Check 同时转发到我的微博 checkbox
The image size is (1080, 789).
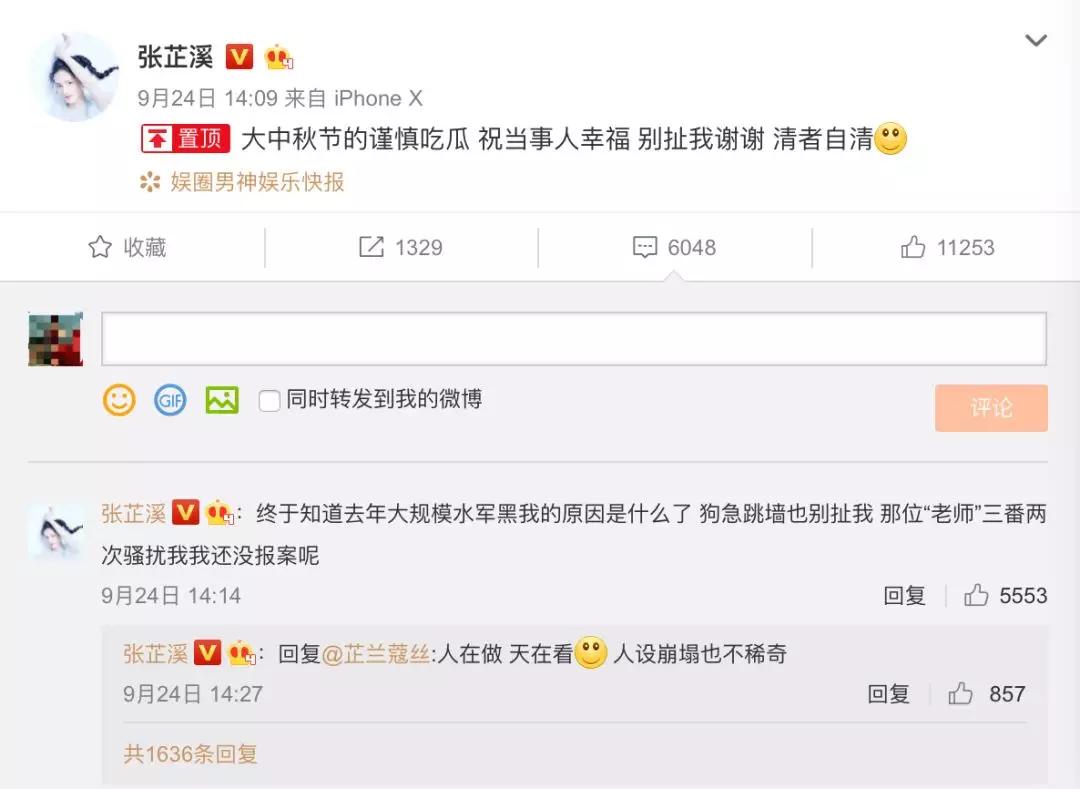pyautogui.click(x=269, y=400)
